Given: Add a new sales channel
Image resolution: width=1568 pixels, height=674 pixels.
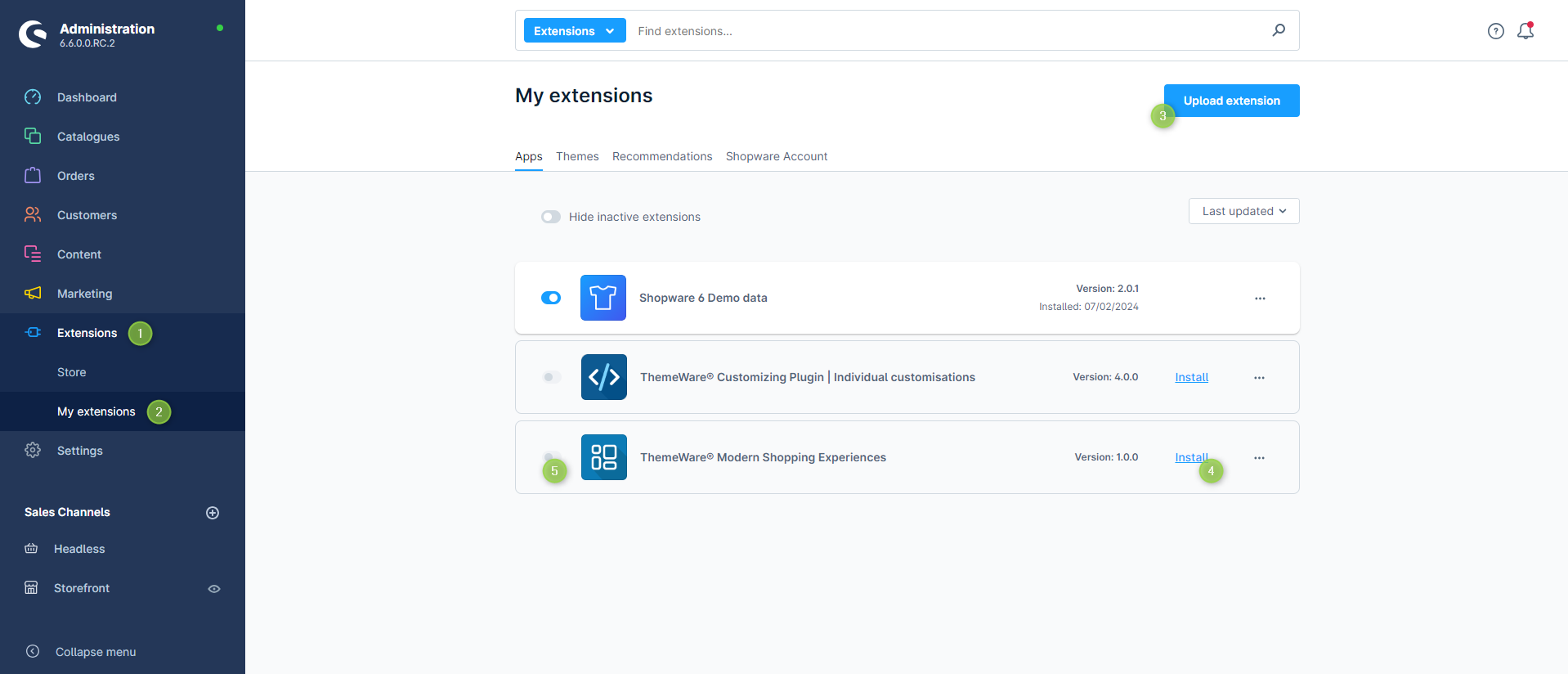Looking at the screenshot, I should click(213, 513).
